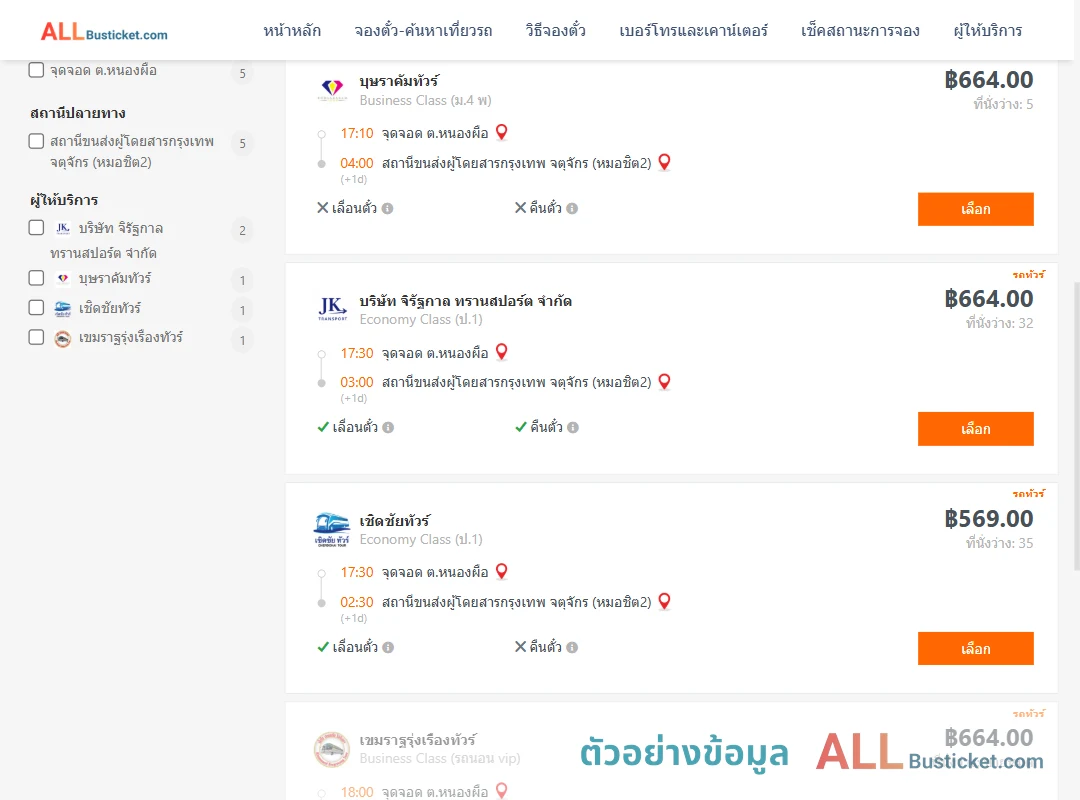The image size is (1080, 800).
Task: Click JK logo in operator filter list
Action: (63, 228)
